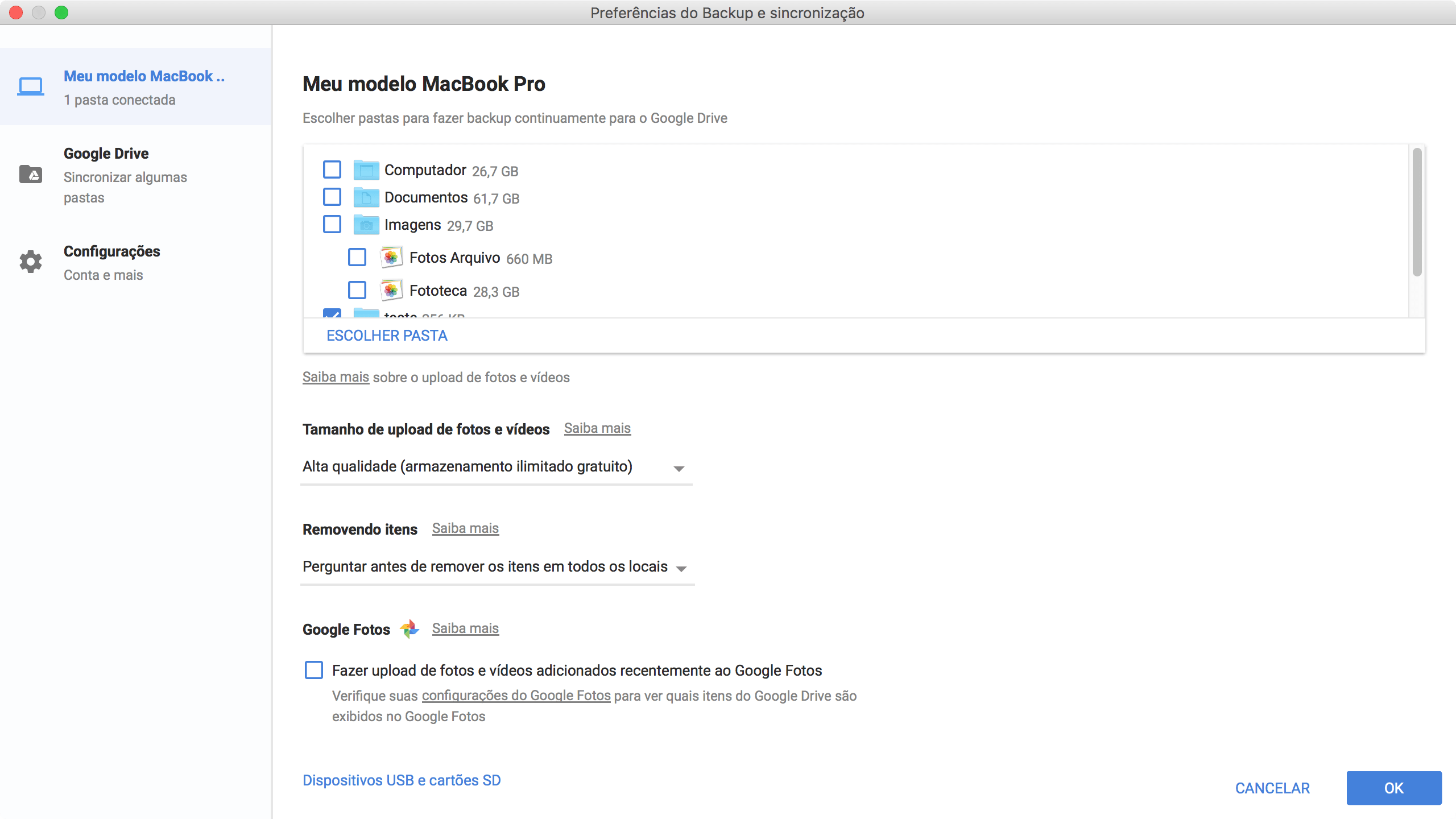Click the laptop icon in sidebar

coord(31,86)
